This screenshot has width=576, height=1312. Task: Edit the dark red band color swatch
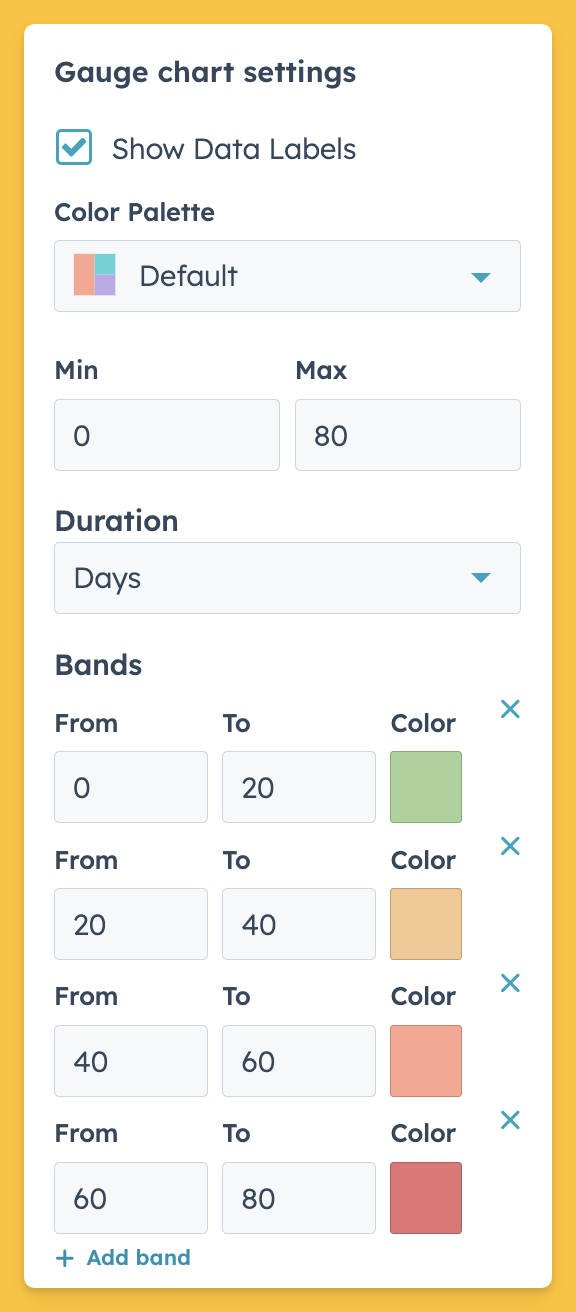pos(426,1198)
